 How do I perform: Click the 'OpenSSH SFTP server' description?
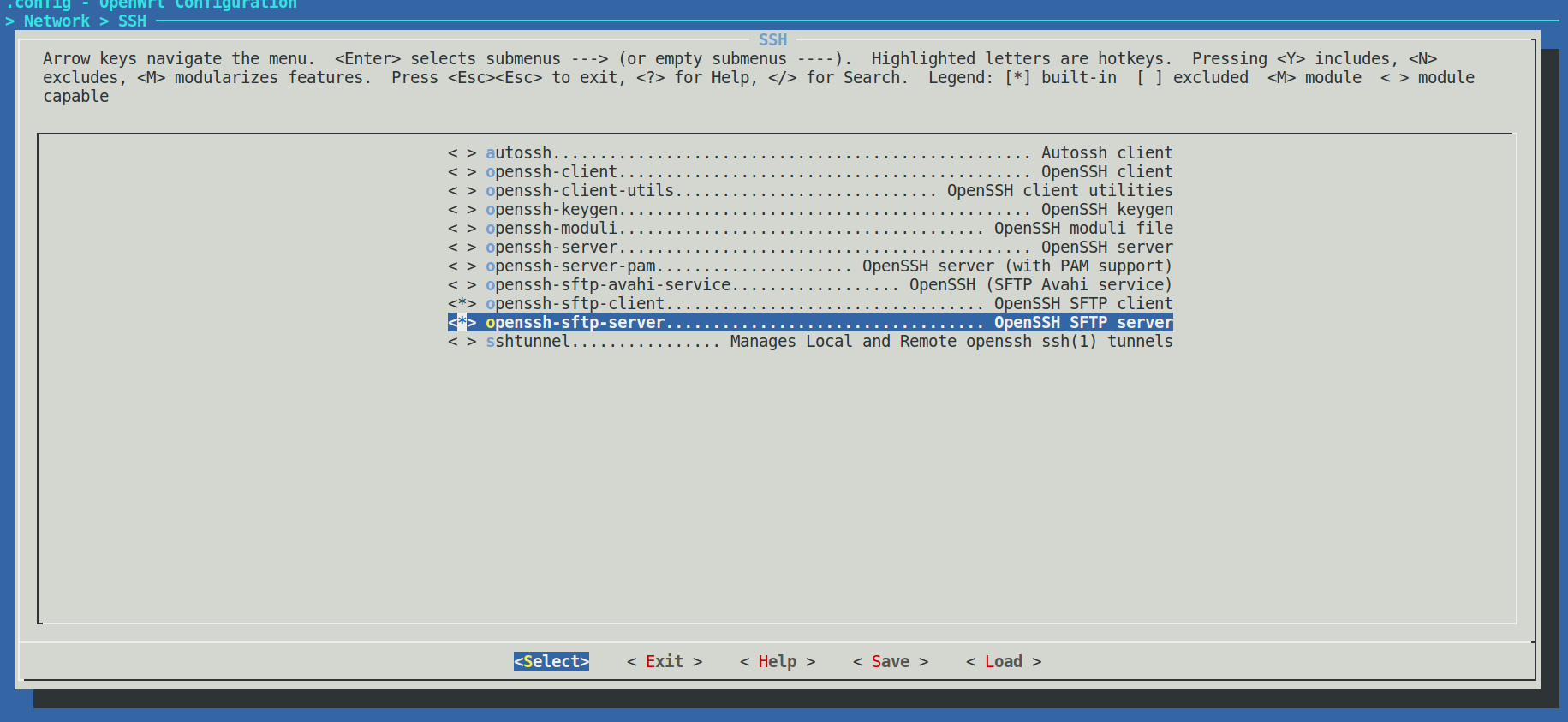(1083, 323)
